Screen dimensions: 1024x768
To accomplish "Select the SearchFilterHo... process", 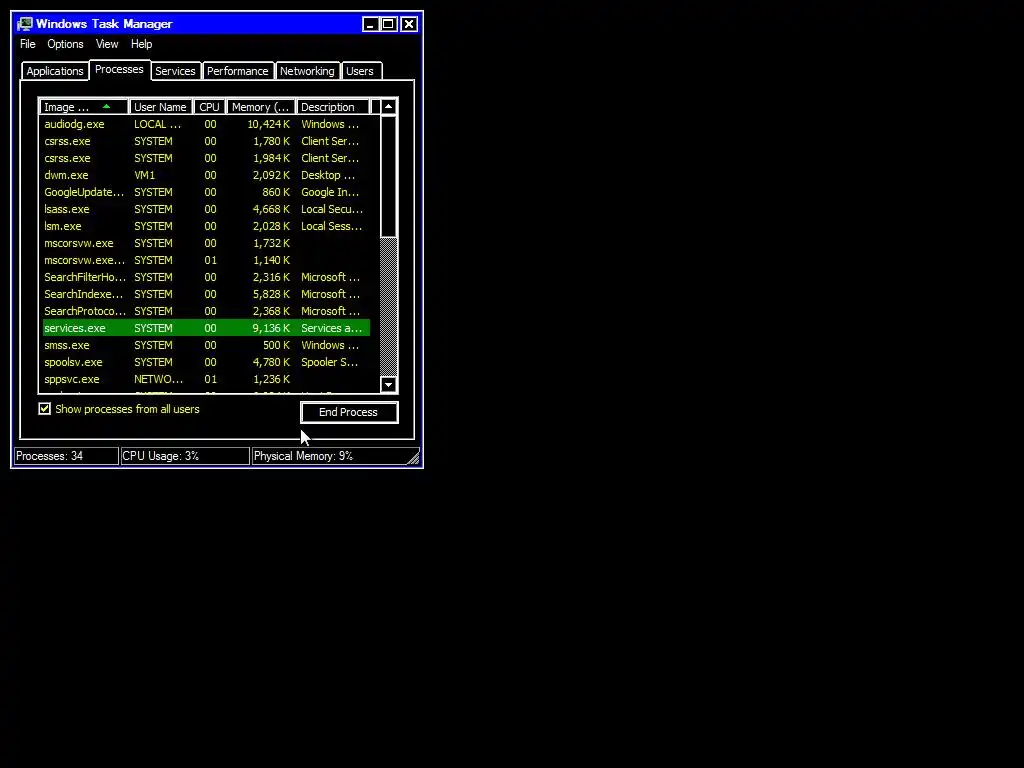I will (206, 277).
